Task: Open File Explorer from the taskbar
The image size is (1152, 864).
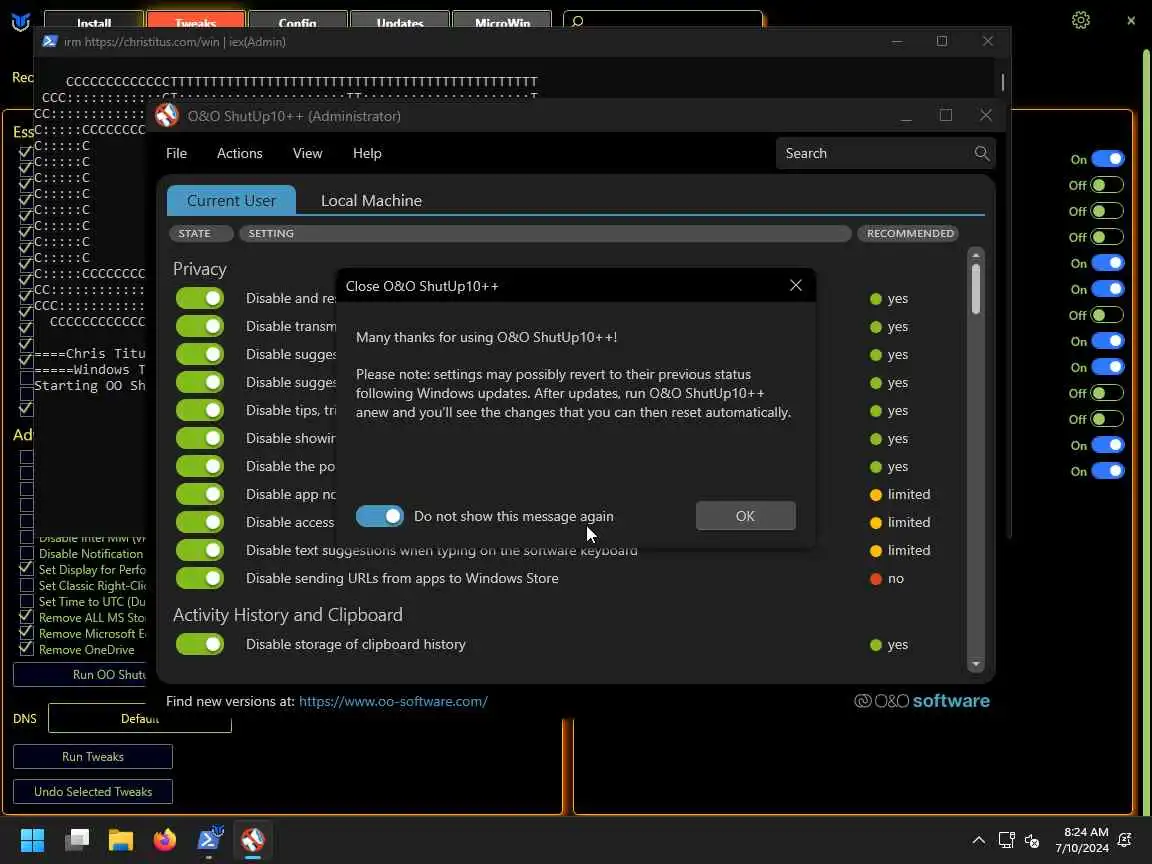Action: (x=120, y=840)
